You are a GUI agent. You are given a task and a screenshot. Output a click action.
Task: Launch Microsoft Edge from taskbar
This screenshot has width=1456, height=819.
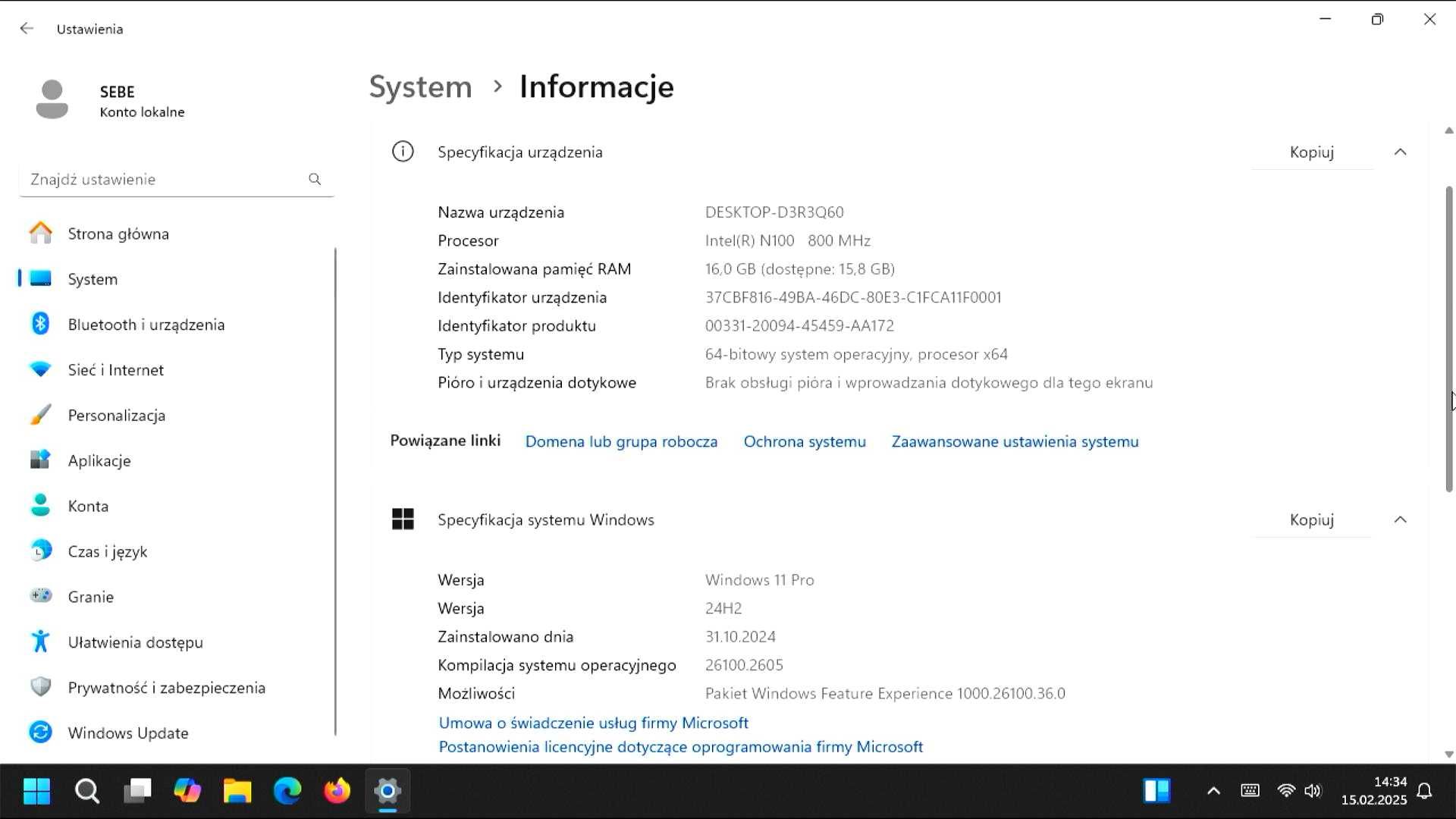287,791
